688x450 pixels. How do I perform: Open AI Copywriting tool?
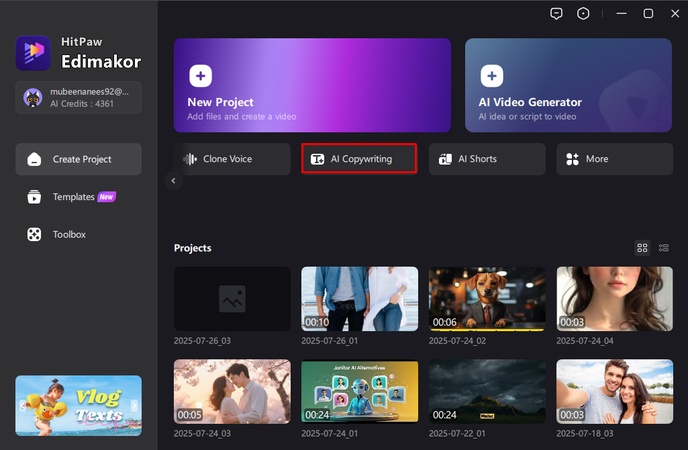359,159
